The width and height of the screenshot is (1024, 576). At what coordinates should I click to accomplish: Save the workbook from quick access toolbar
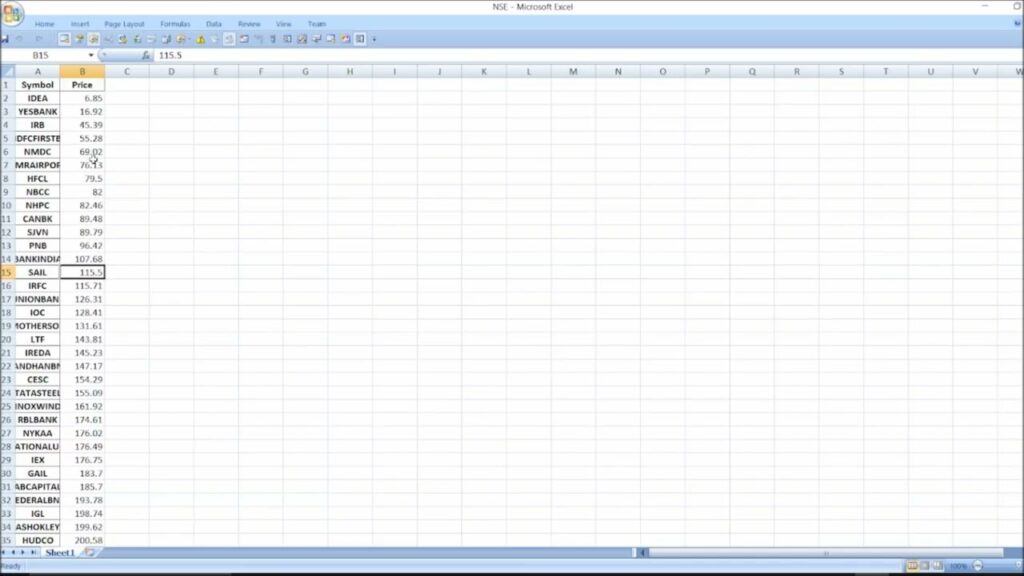(5, 39)
